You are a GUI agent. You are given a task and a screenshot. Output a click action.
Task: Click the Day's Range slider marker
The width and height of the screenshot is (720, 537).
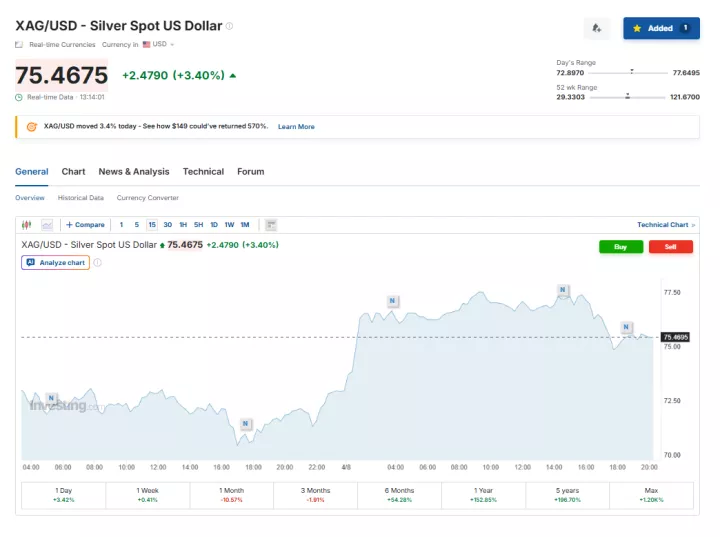[632, 72]
